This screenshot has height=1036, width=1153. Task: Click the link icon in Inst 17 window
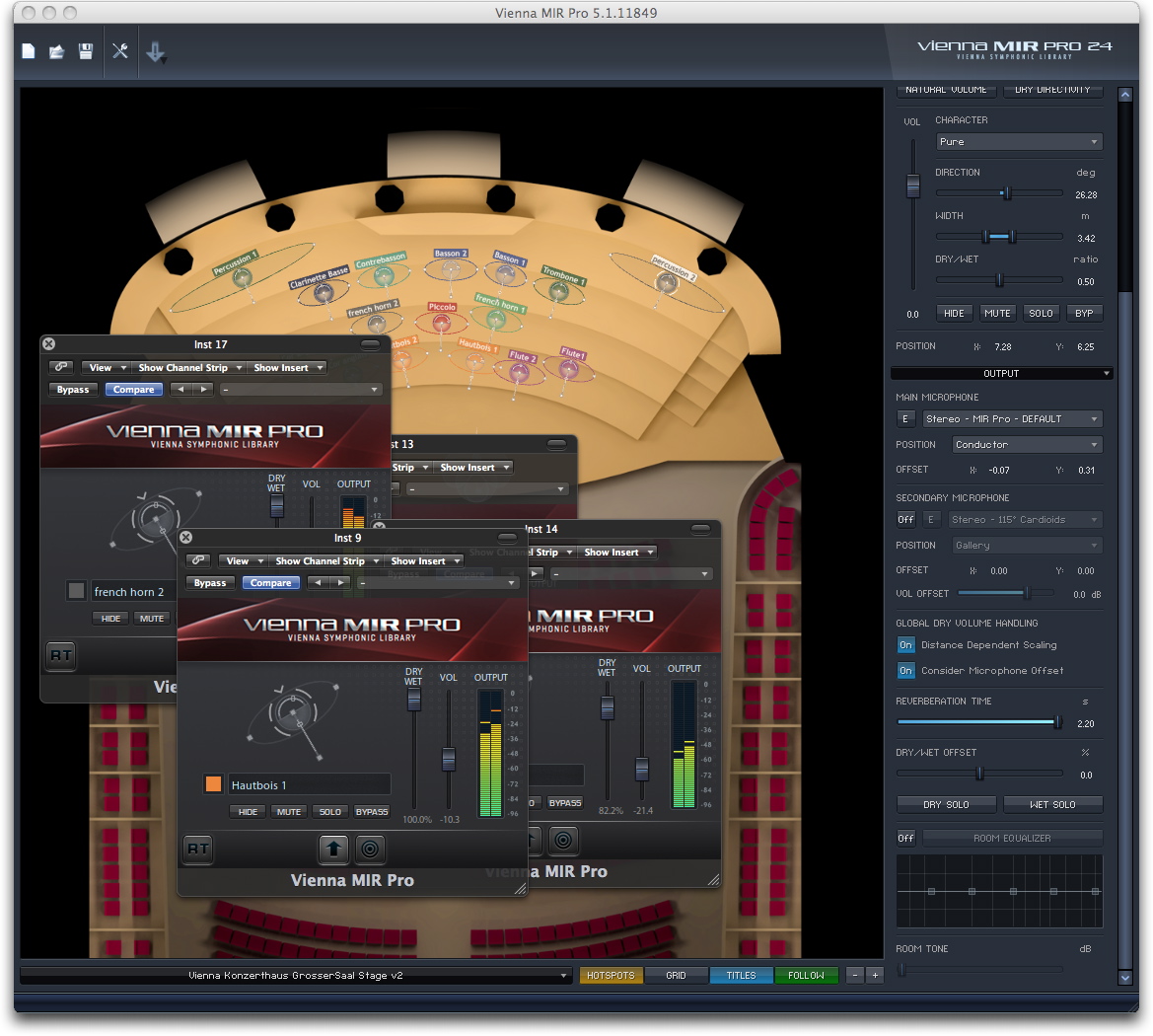pyautogui.click(x=61, y=366)
